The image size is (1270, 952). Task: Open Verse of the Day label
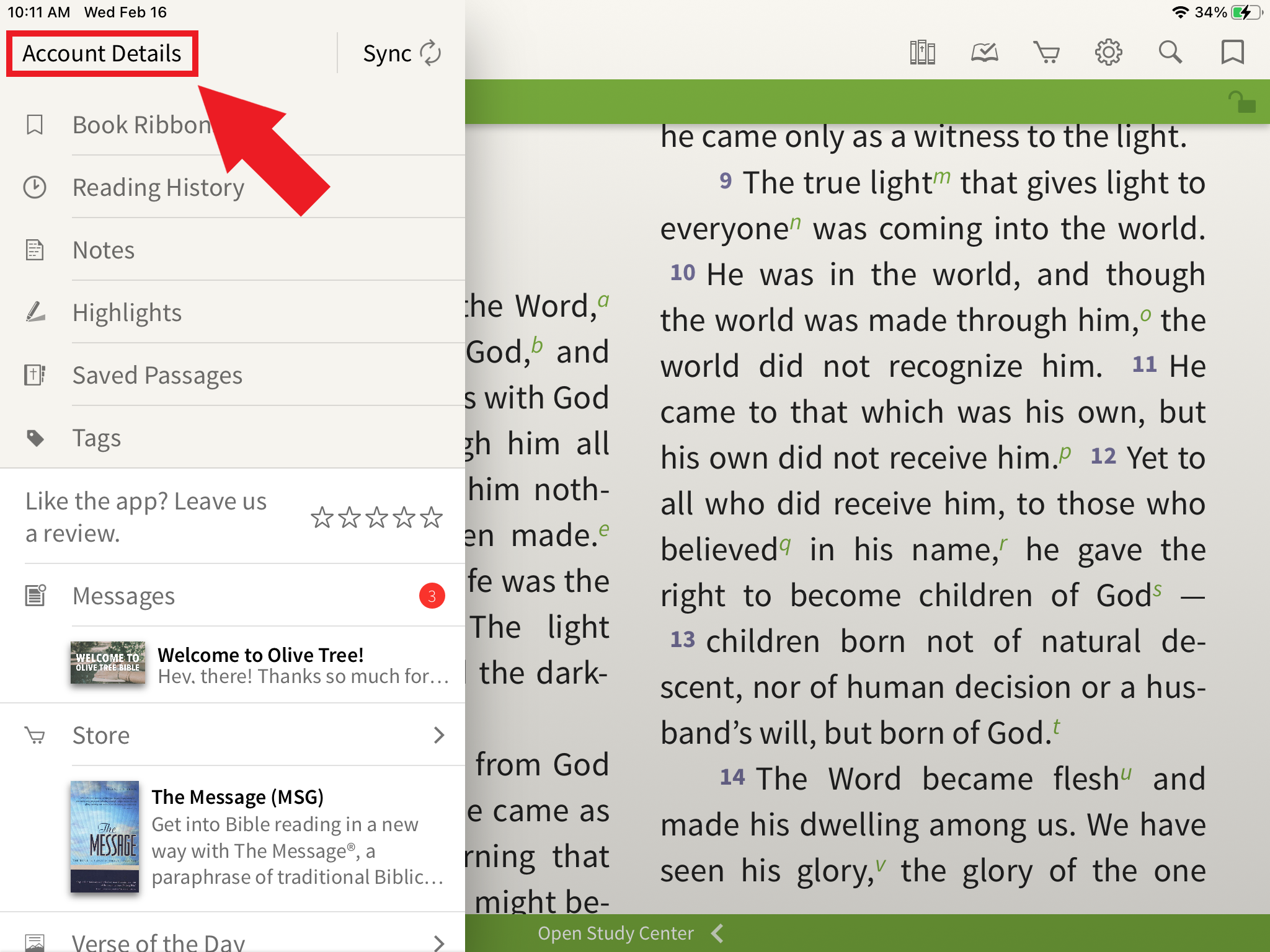coord(159,942)
